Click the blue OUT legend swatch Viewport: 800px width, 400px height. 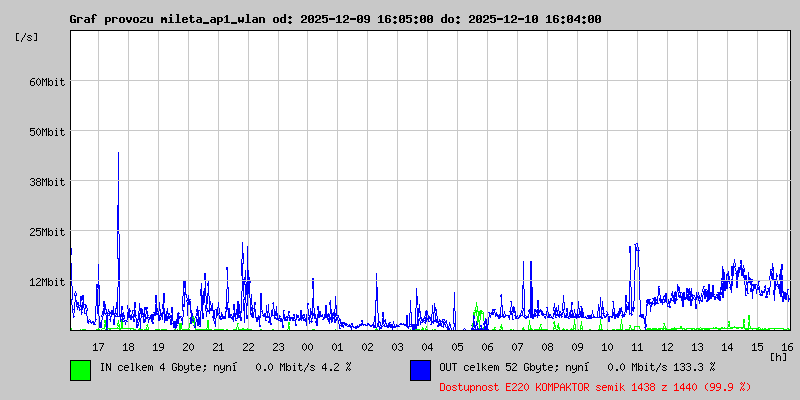pyautogui.click(x=420, y=369)
